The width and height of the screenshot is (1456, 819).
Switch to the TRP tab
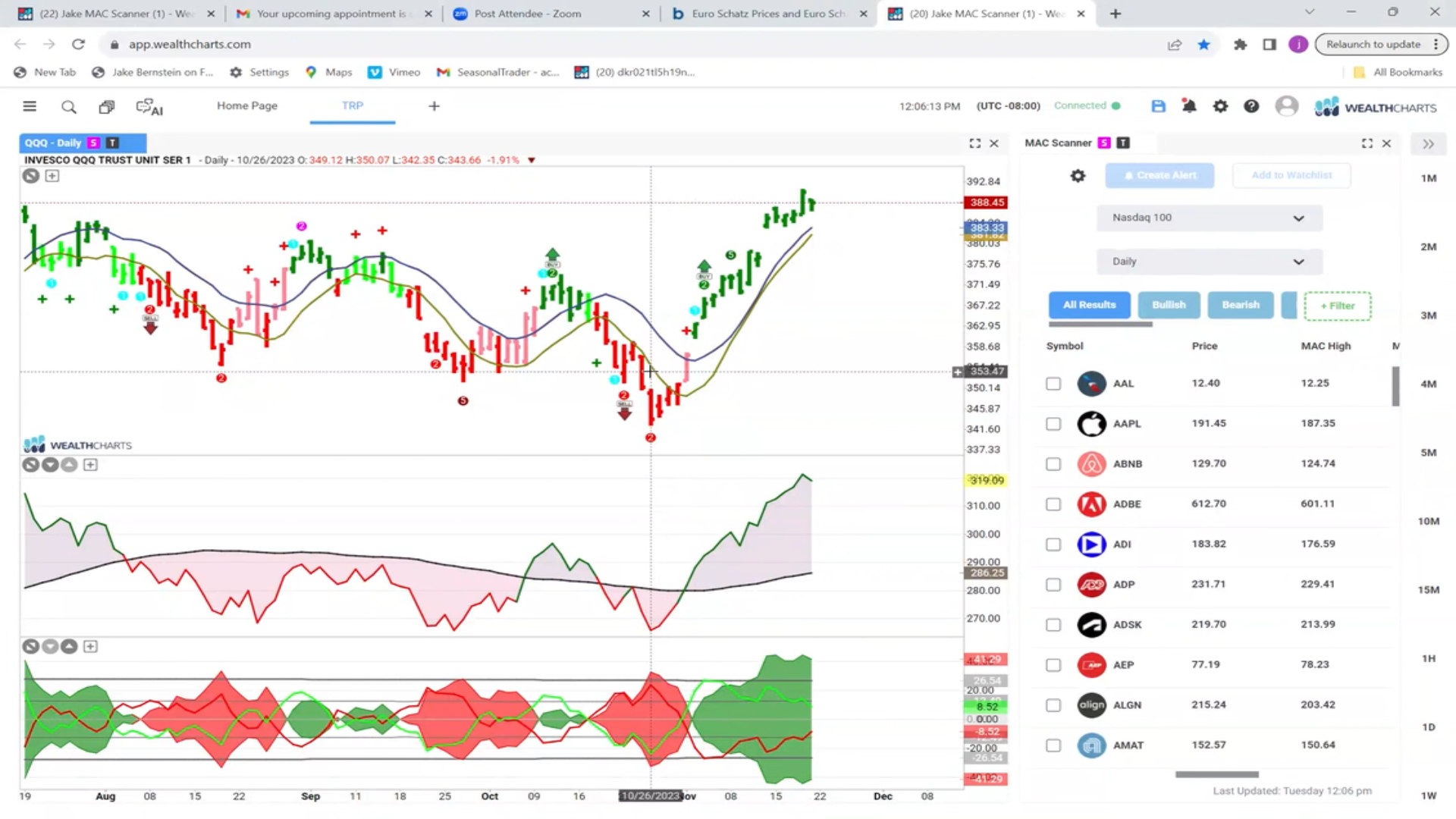tap(353, 106)
